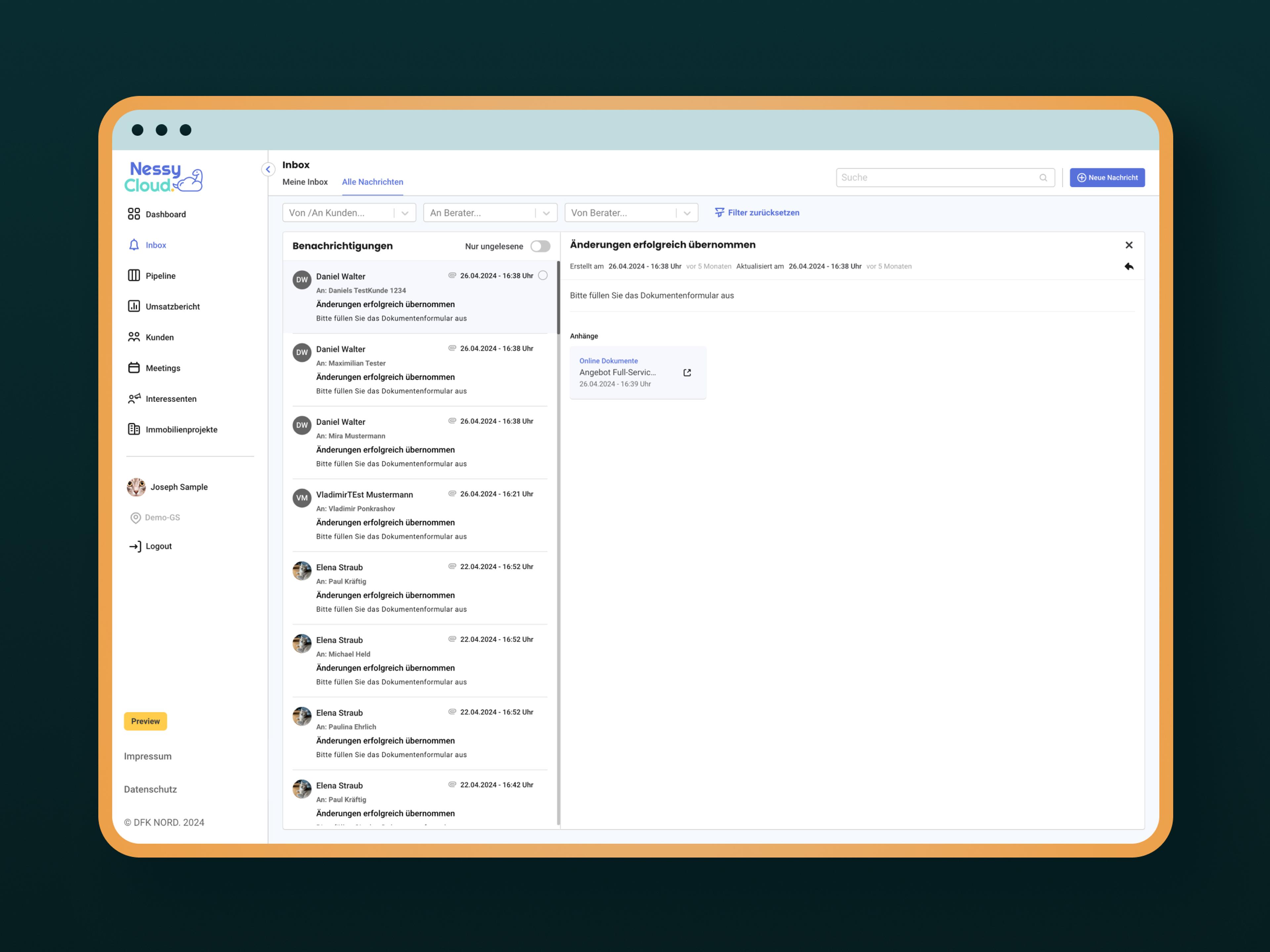The image size is (1270, 952).
Task: Switch to the Meine Inbox tab
Action: 305,182
